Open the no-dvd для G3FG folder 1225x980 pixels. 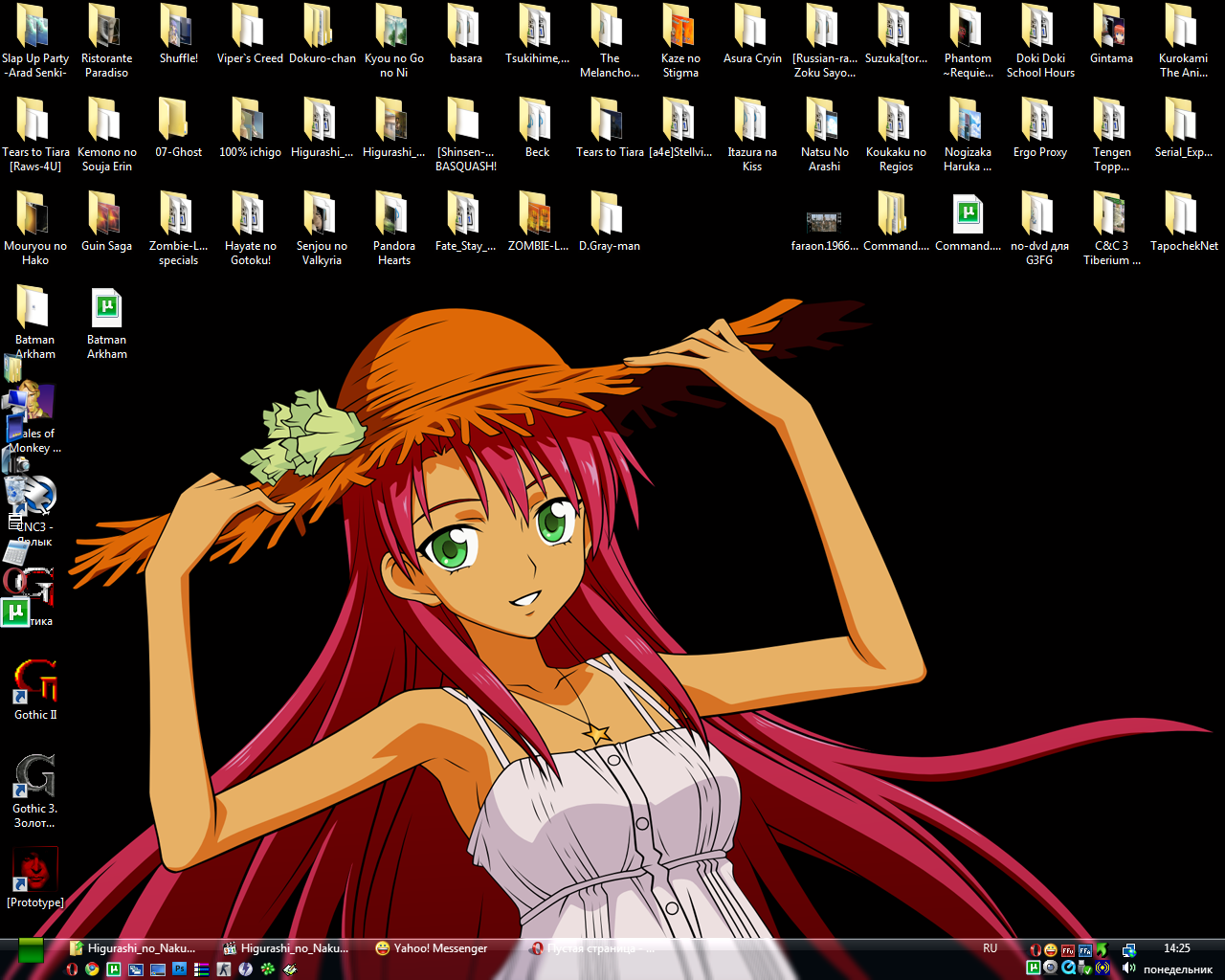pos(1039,228)
